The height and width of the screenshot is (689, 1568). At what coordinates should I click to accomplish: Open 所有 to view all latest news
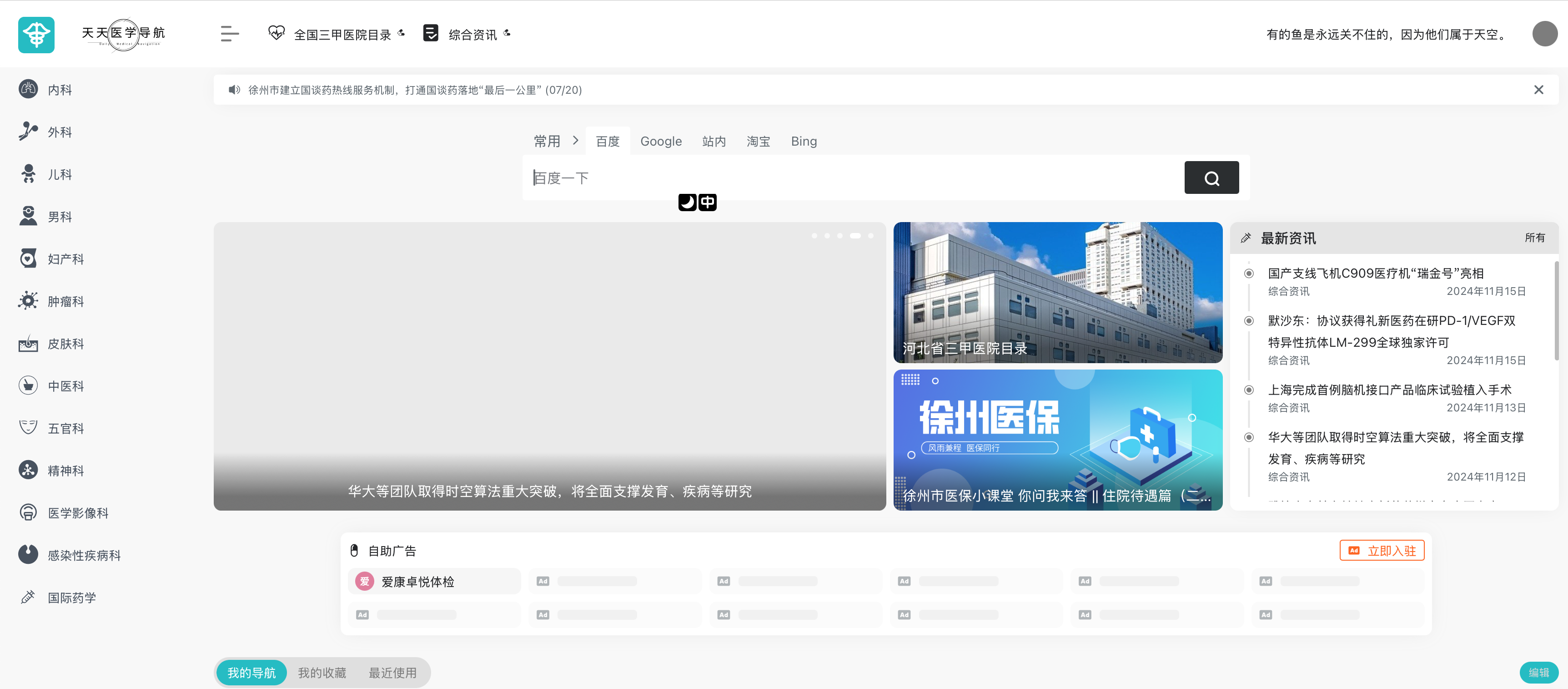tap(1535, 238)
